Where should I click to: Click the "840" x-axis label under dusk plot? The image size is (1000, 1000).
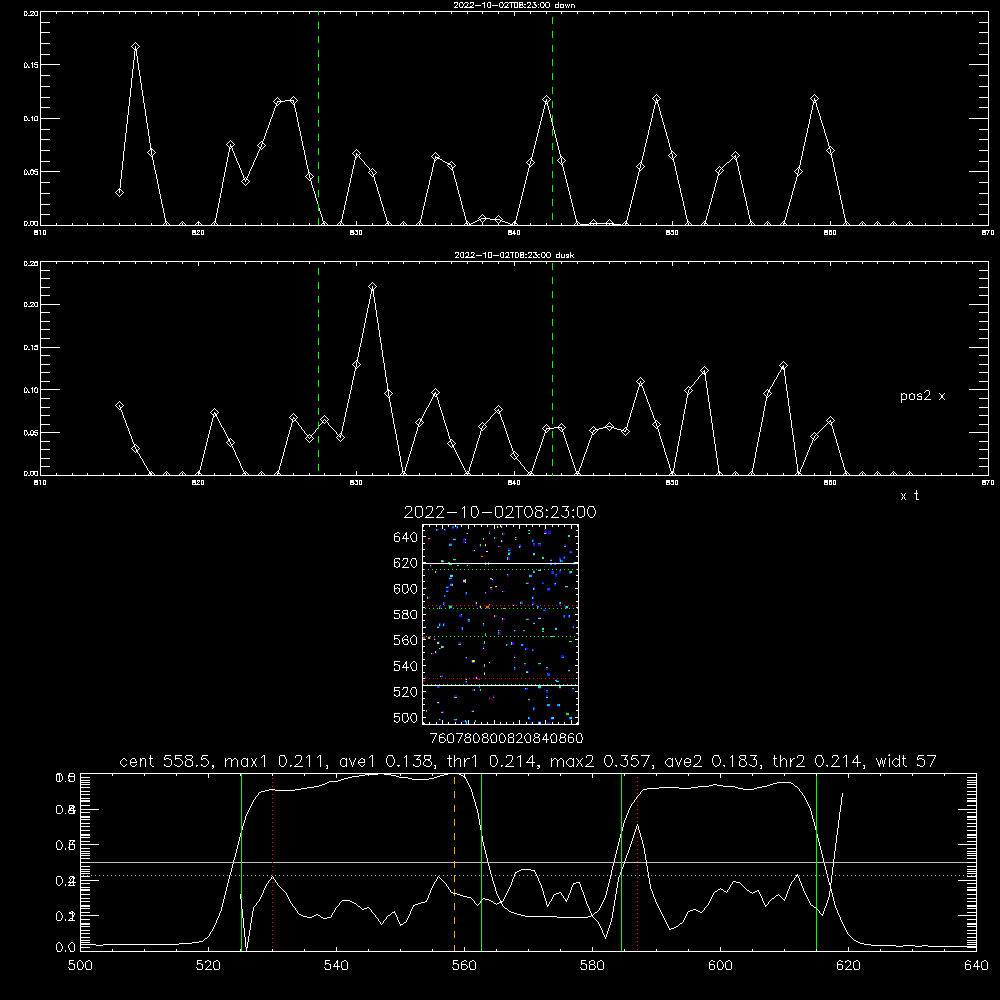[x=515, y=483]
